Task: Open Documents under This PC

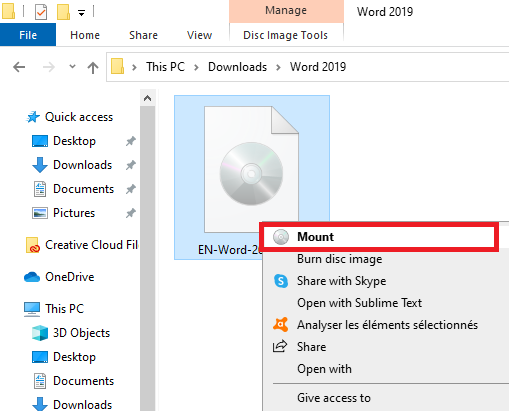Action: point(83,381)
